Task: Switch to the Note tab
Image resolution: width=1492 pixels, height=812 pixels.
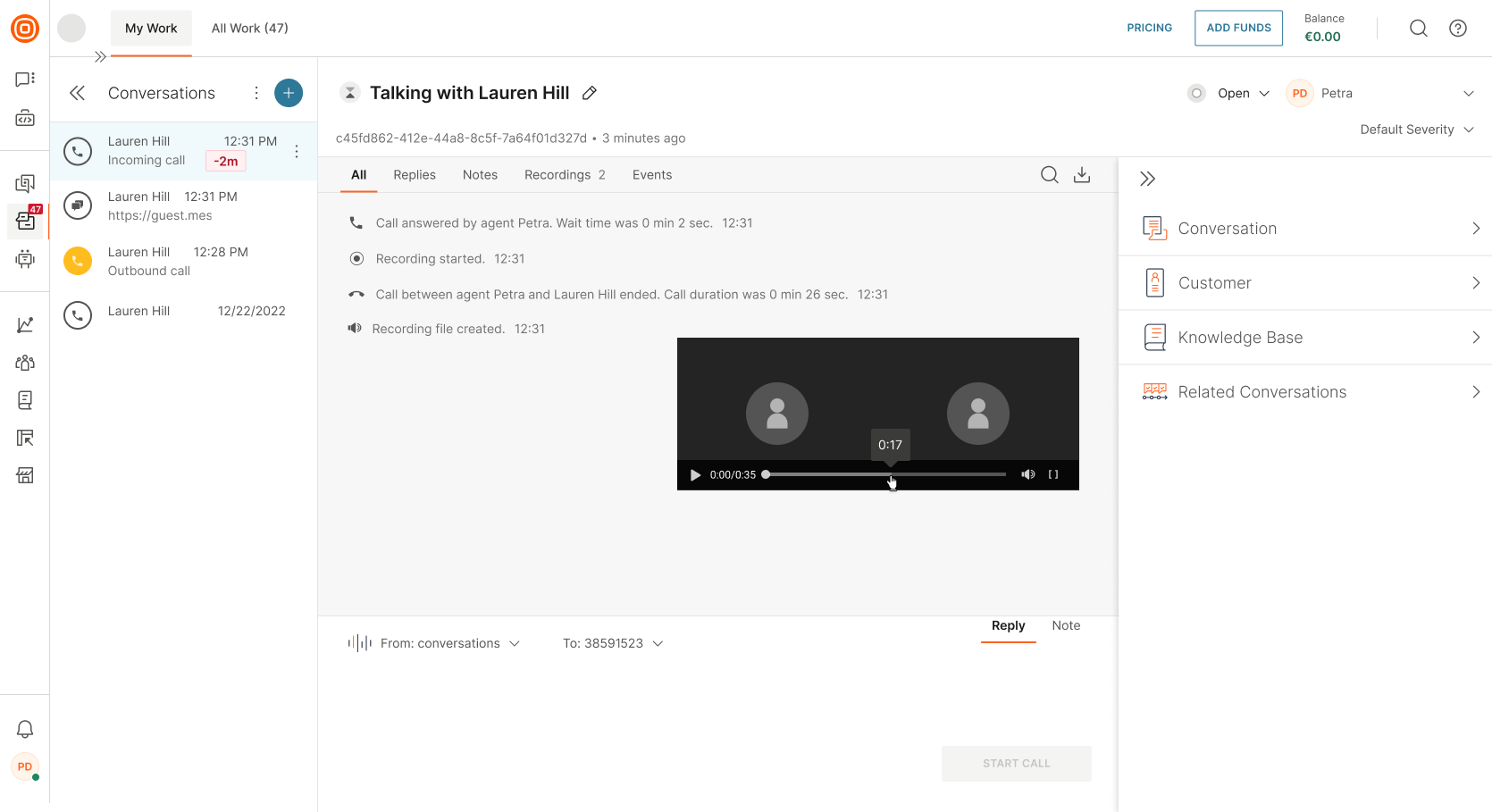Action: click(1066, 626)
